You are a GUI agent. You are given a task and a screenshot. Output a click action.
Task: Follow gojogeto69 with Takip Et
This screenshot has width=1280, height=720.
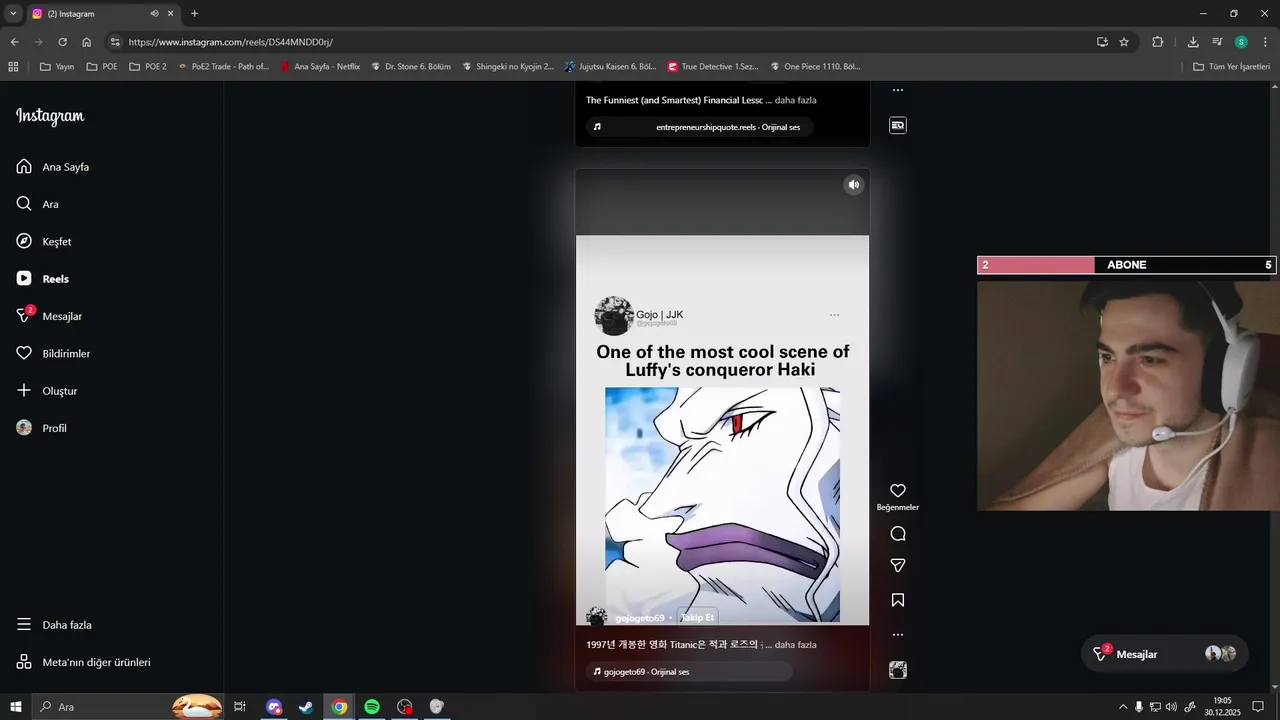pos(697,617)
